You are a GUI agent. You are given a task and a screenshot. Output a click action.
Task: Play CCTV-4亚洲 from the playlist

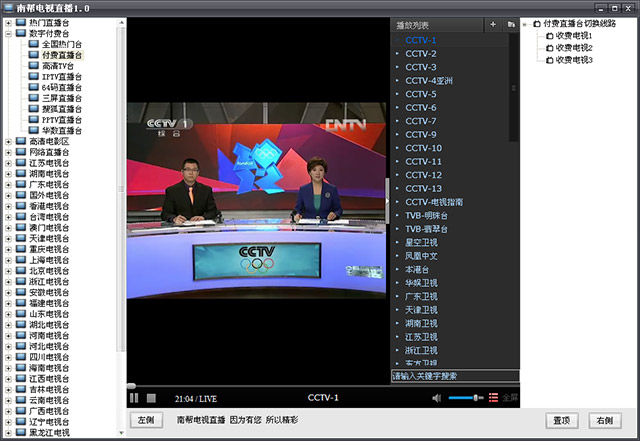click(429, 80)
